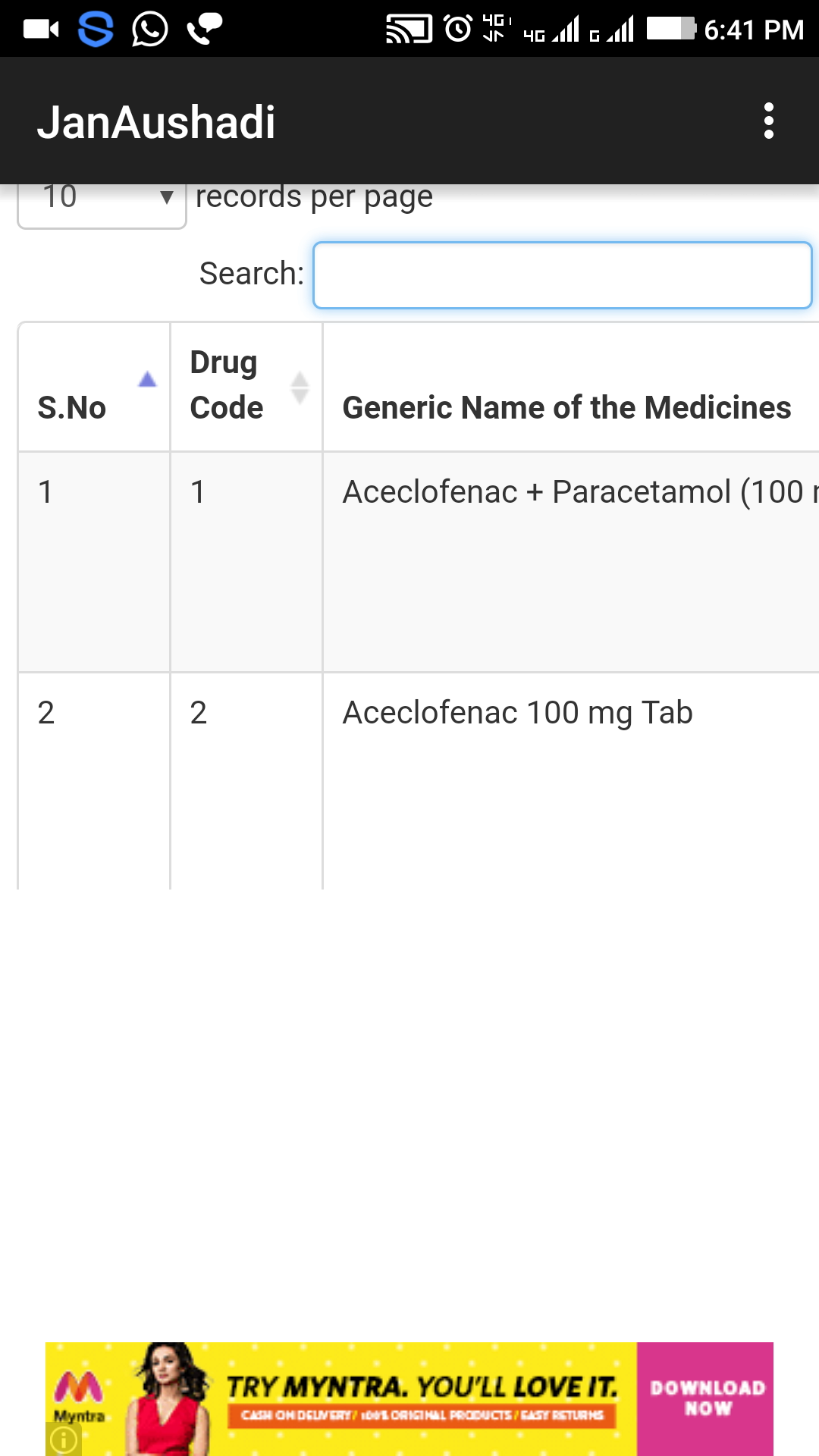Open the WhatsApp notification icon
Viewport: 819px width, 1456px height.
click(150, 29)
